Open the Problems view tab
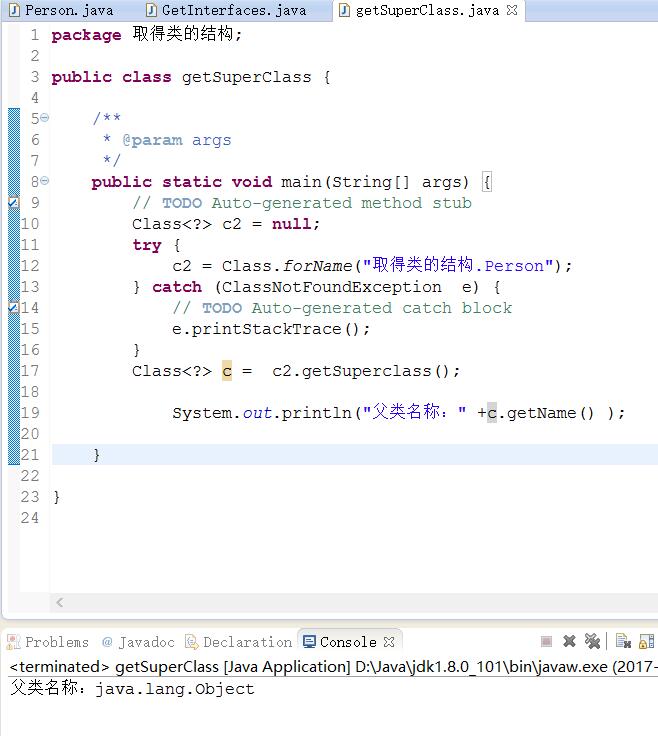This screenshot has width=658, height=736. click(x=49, y=642)
